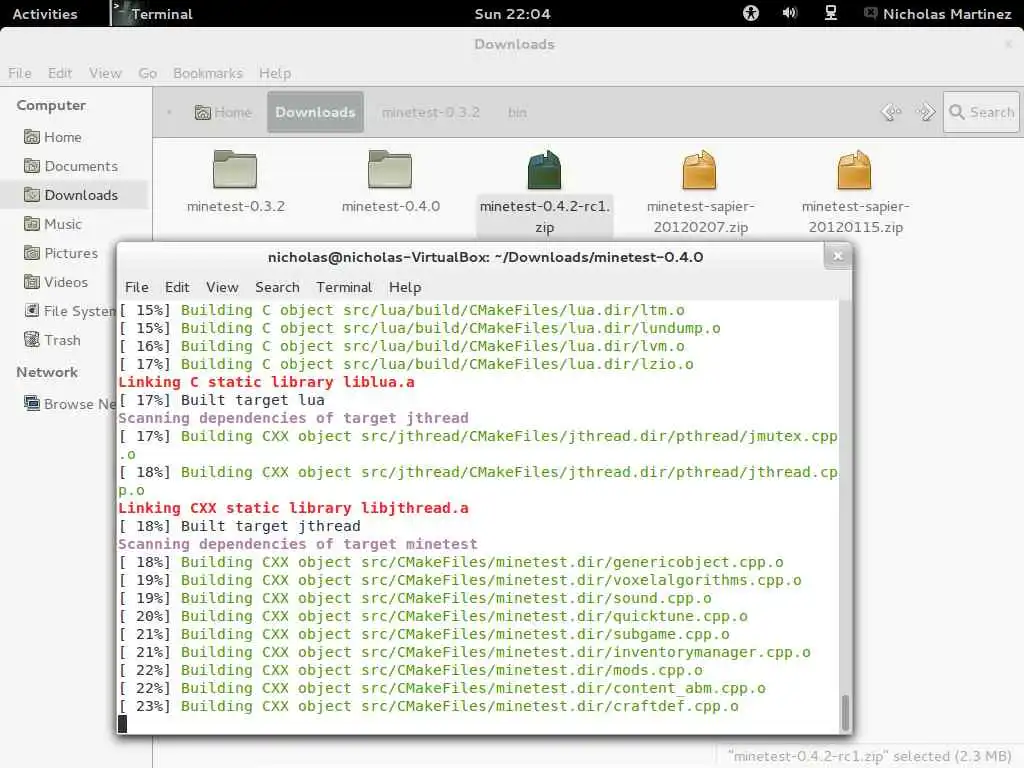Open the Activities overview
The width and height of the screenshot is (1024, 768).
pos(44,14)
